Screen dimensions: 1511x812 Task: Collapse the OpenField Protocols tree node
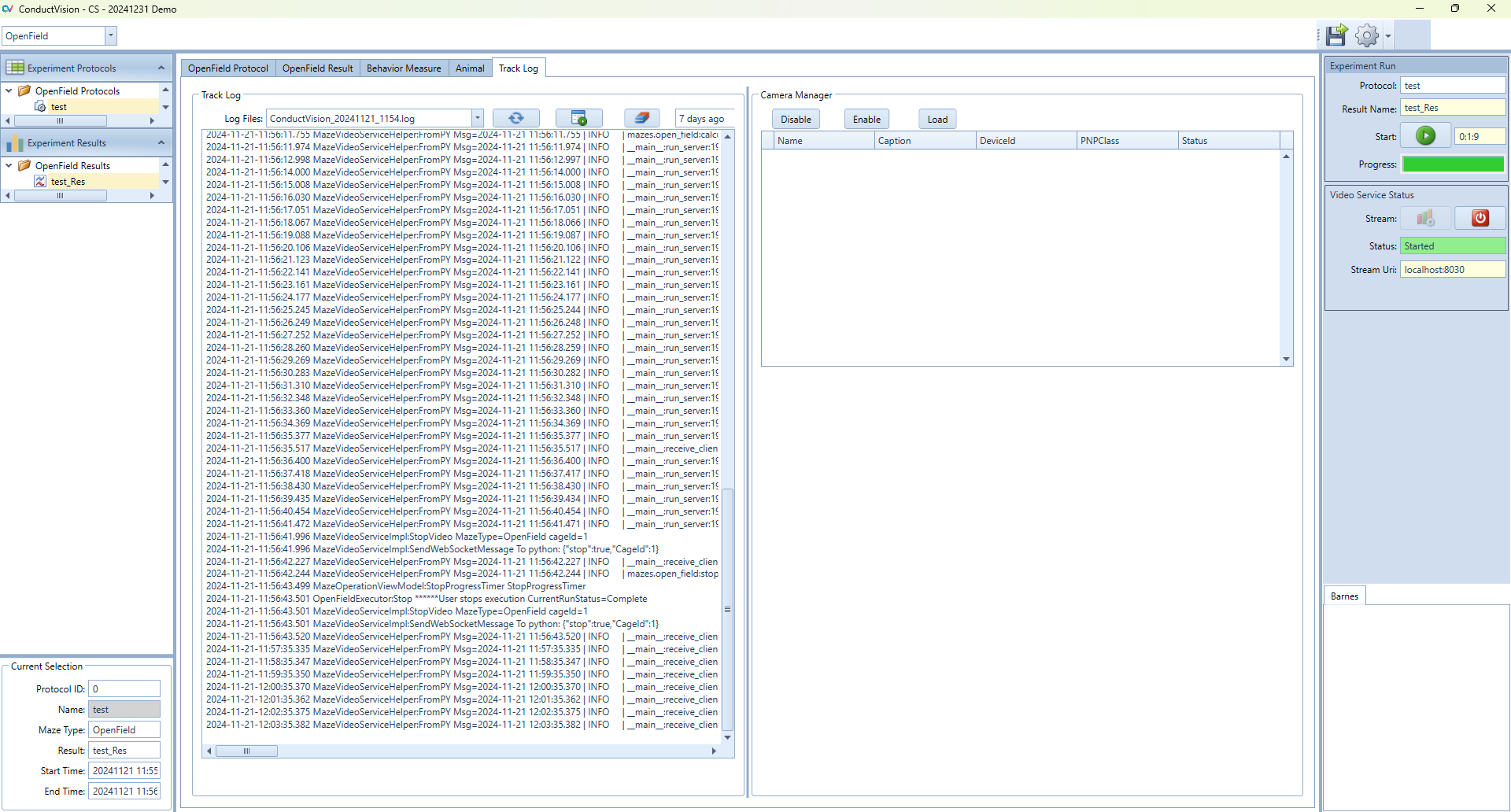(9, 90)
